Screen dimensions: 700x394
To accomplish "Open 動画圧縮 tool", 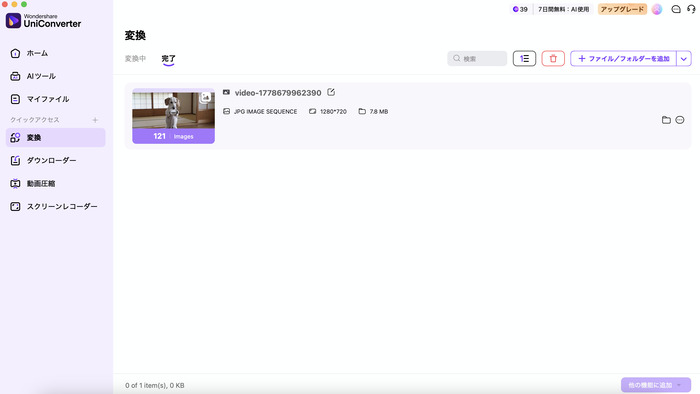I will [55, 183].
